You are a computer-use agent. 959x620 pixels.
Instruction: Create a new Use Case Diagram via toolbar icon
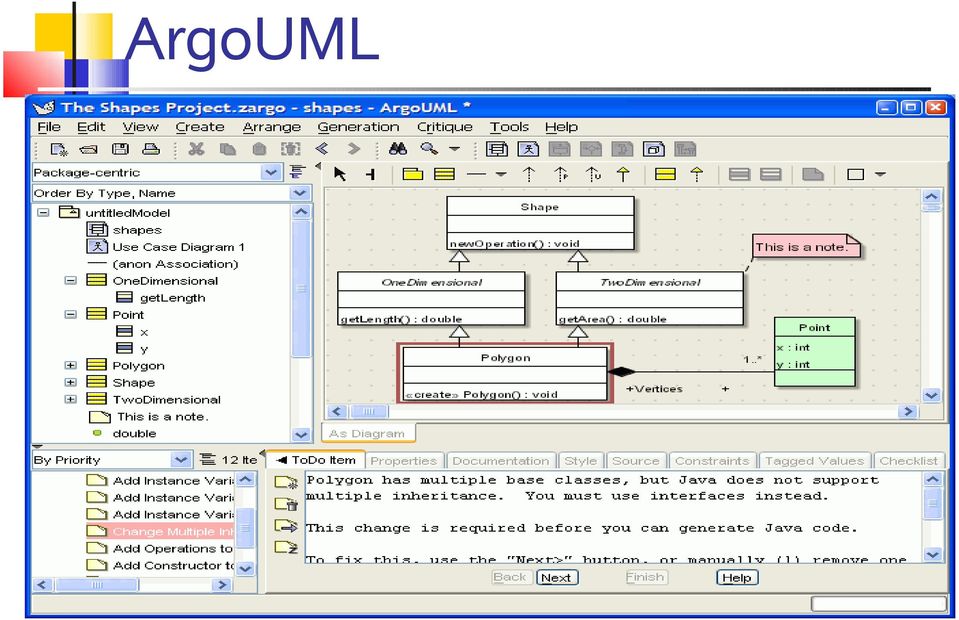[528, 149]
